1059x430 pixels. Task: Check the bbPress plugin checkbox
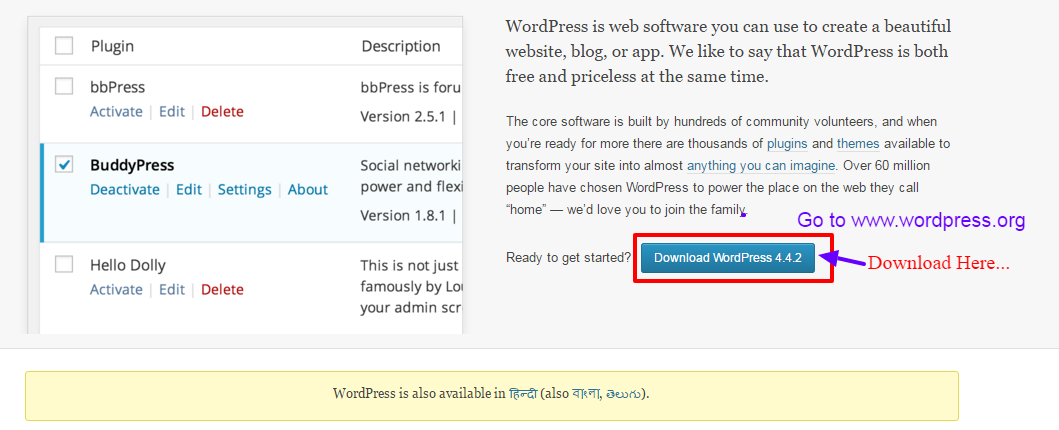coord(63,86)
